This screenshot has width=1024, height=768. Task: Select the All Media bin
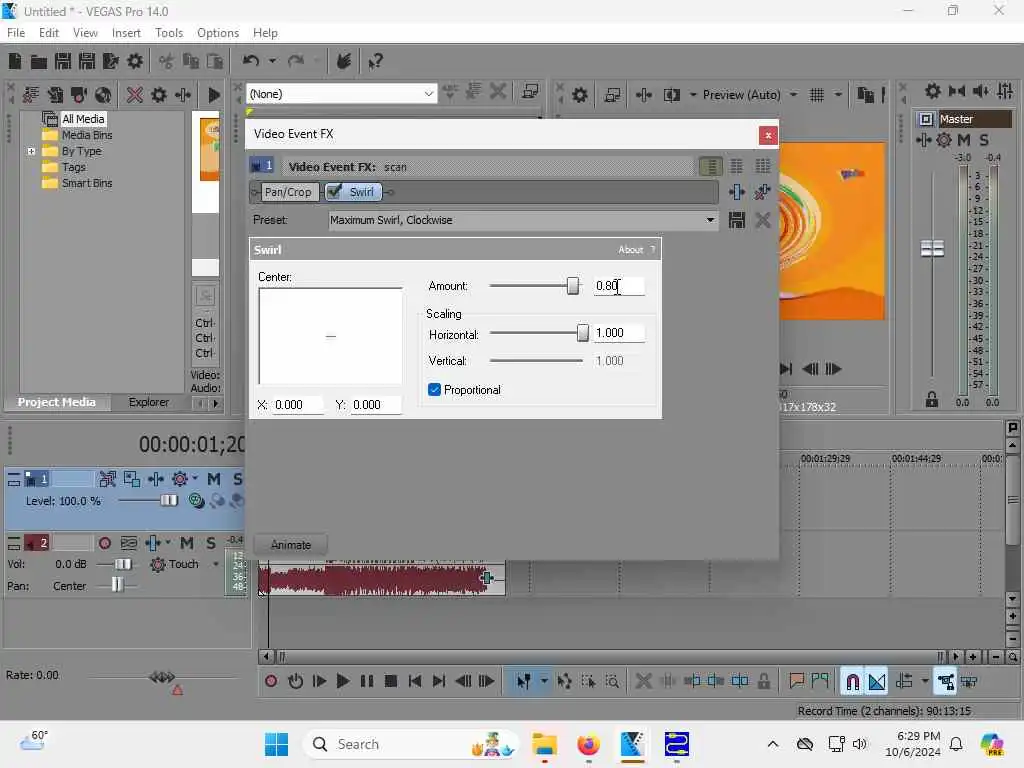83,119
